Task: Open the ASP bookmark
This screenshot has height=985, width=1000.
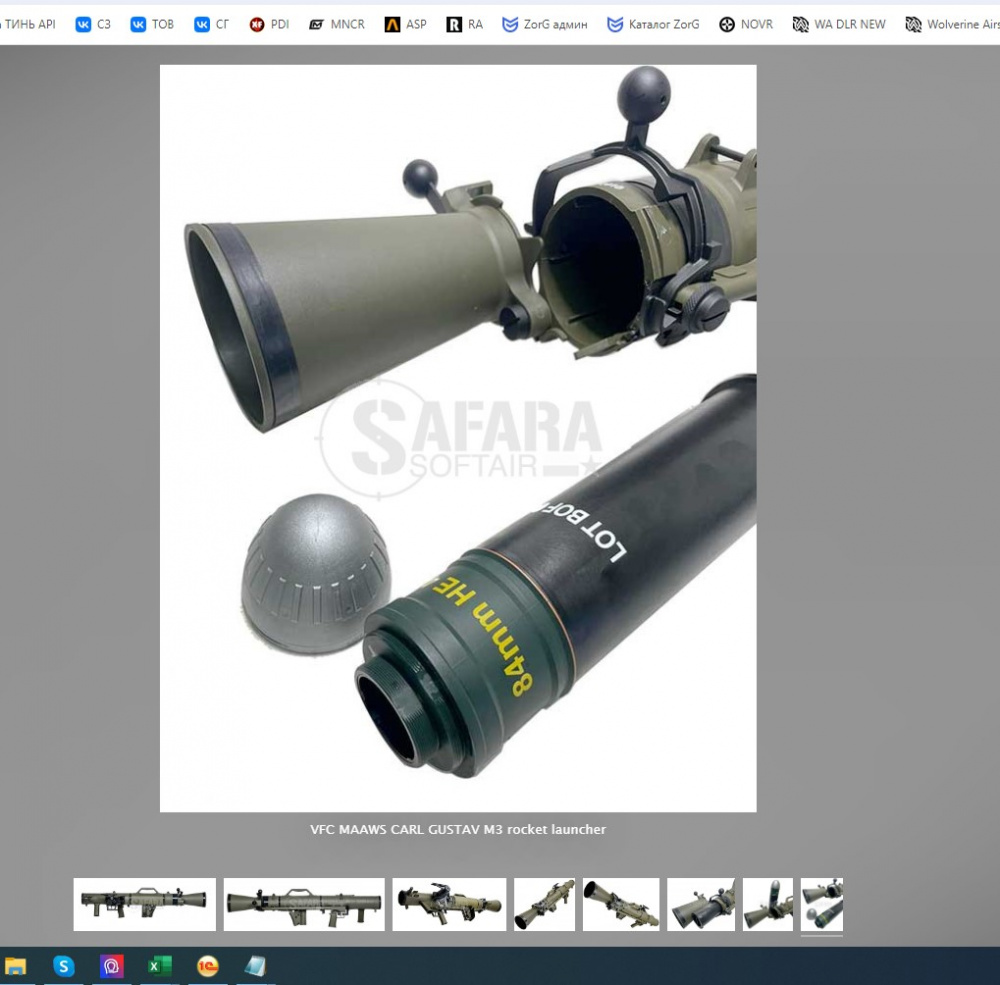Action: coord(406,24)
